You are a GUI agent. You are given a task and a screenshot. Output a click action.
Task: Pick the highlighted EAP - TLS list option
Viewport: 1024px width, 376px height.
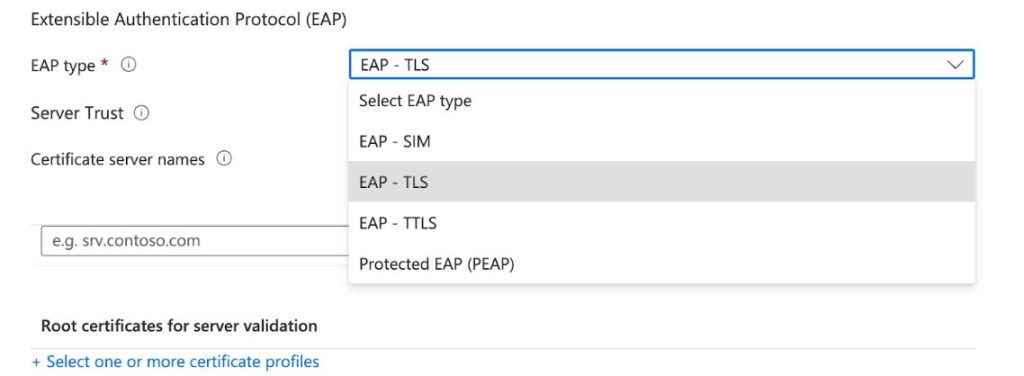(662, 181)
